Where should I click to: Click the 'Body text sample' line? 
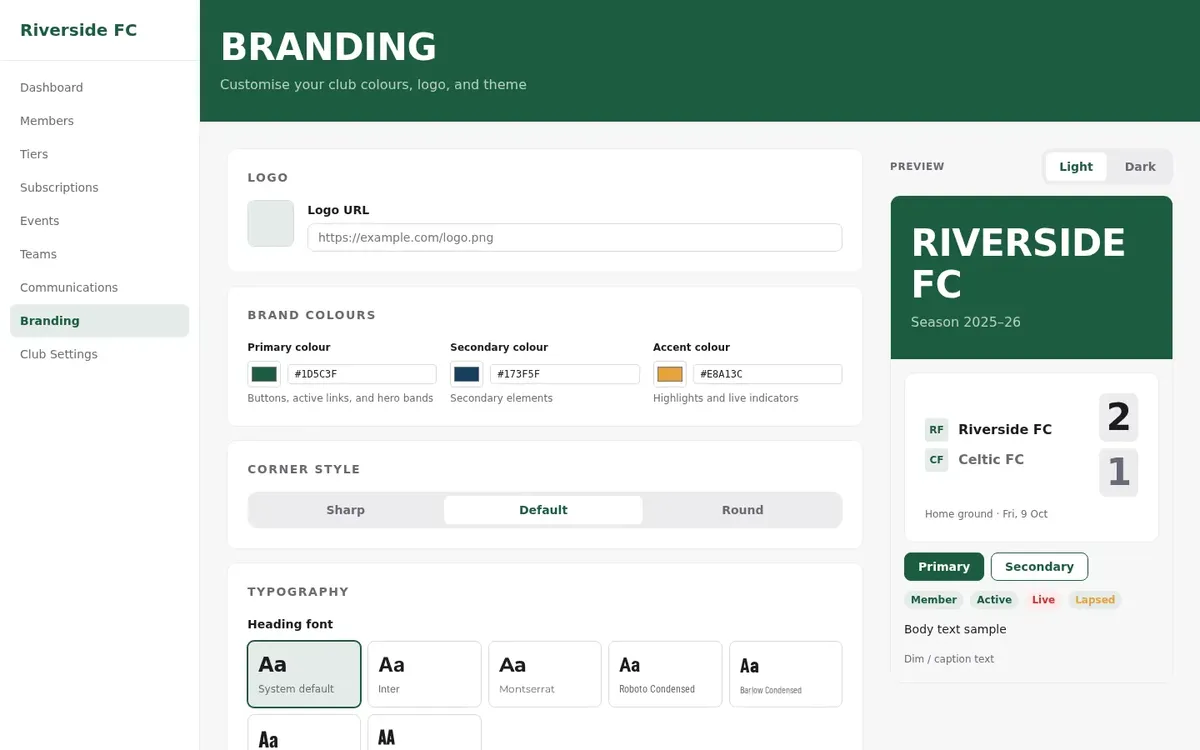click(x=955, y=629)
